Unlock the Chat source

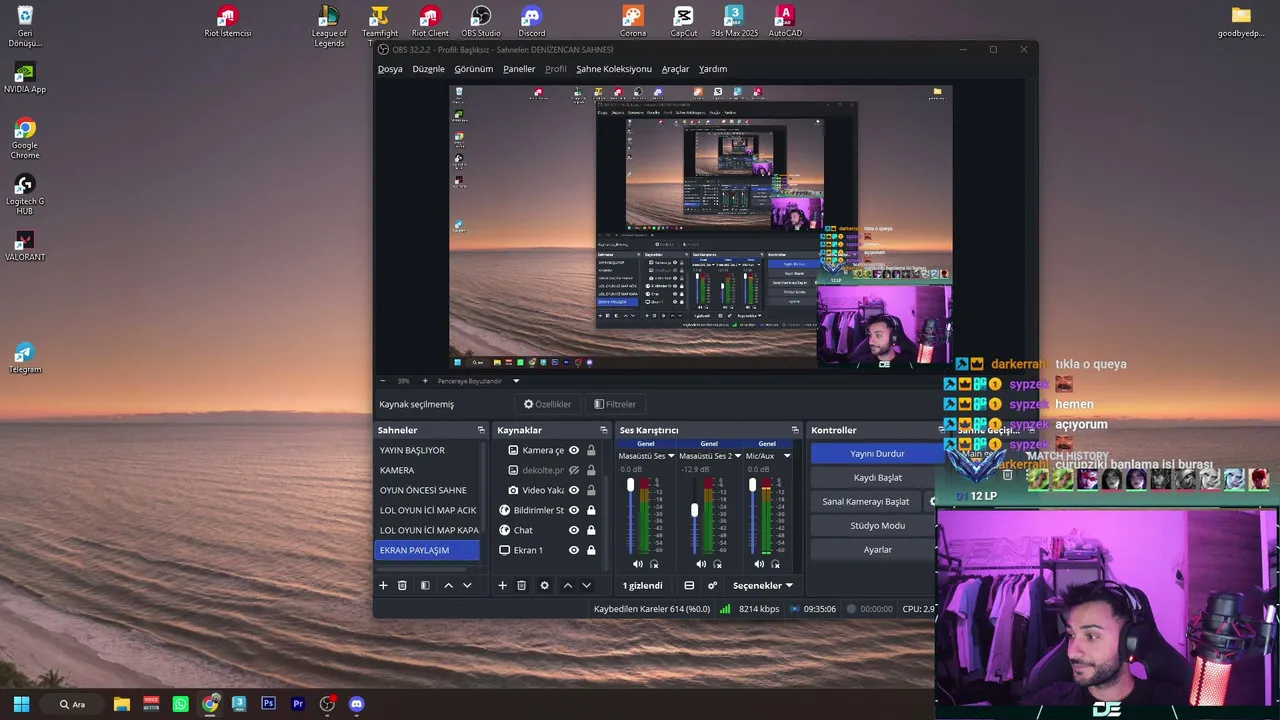(x=591, y=530)
